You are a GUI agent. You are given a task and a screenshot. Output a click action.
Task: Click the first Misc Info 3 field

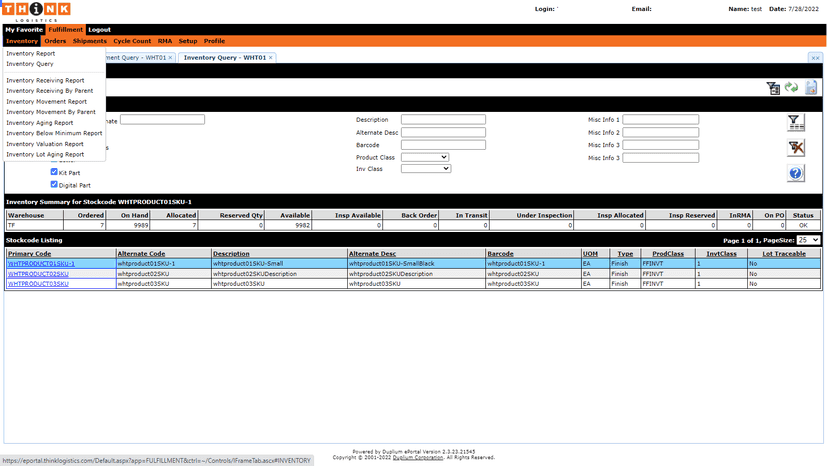pos(661,145)
